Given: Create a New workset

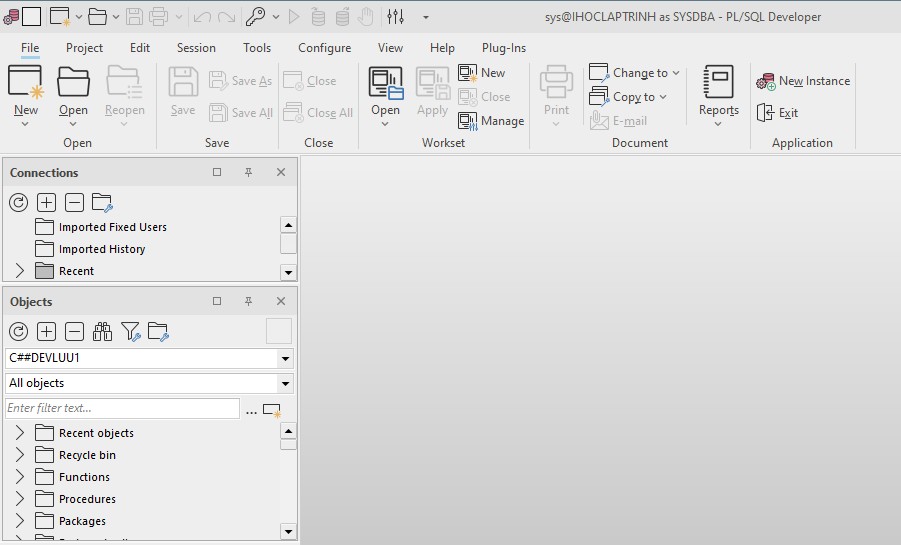Looking at the screenshot, I should pos(482,73).
